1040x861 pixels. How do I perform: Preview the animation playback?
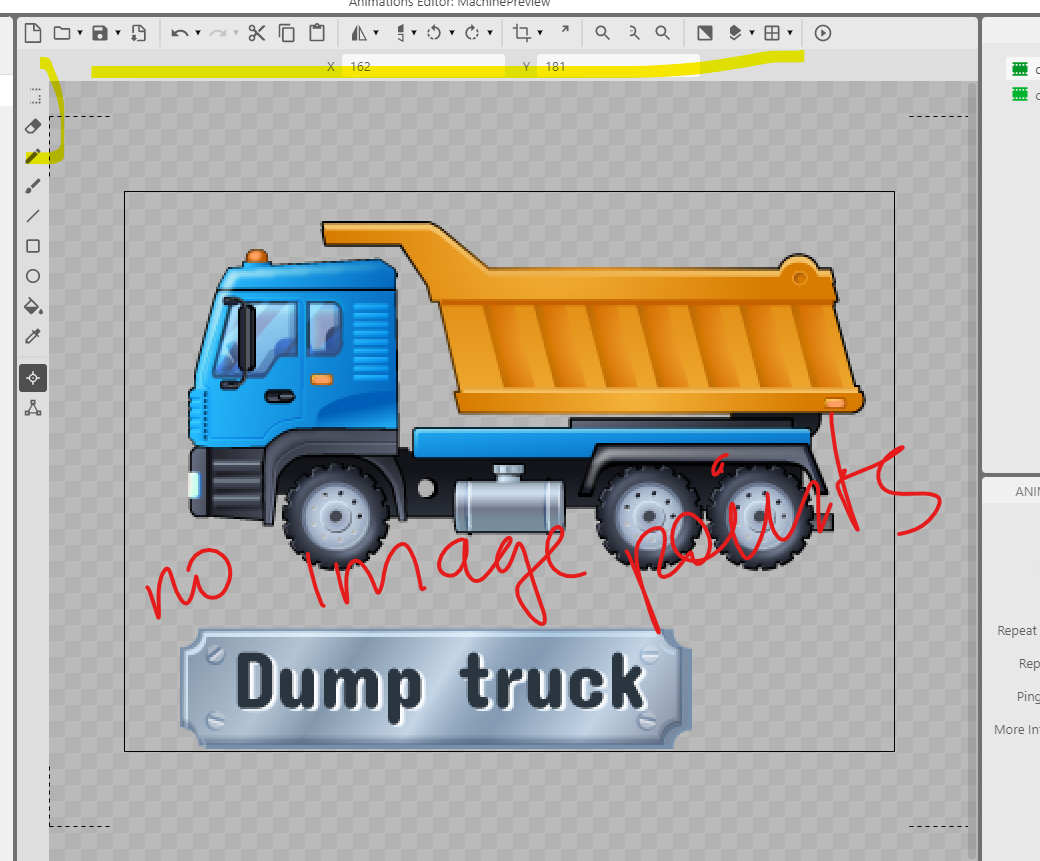point(822,32)
